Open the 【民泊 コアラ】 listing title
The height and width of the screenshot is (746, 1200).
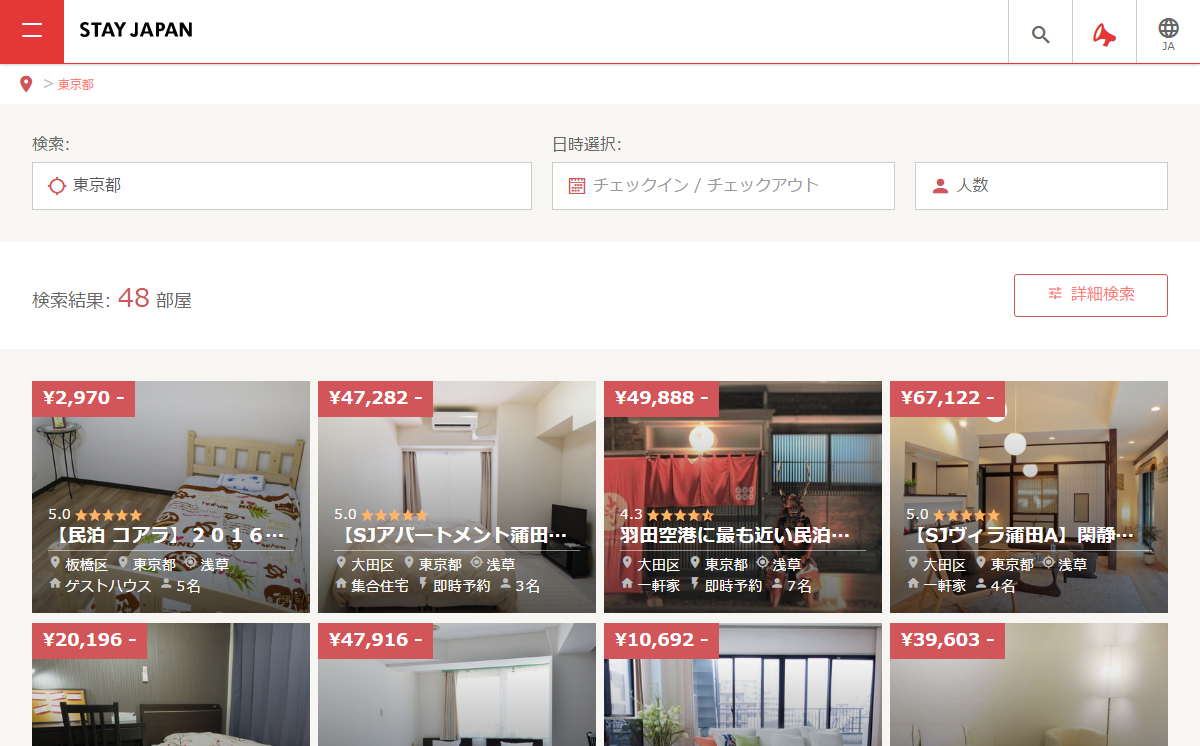click(x=171, y=535)
